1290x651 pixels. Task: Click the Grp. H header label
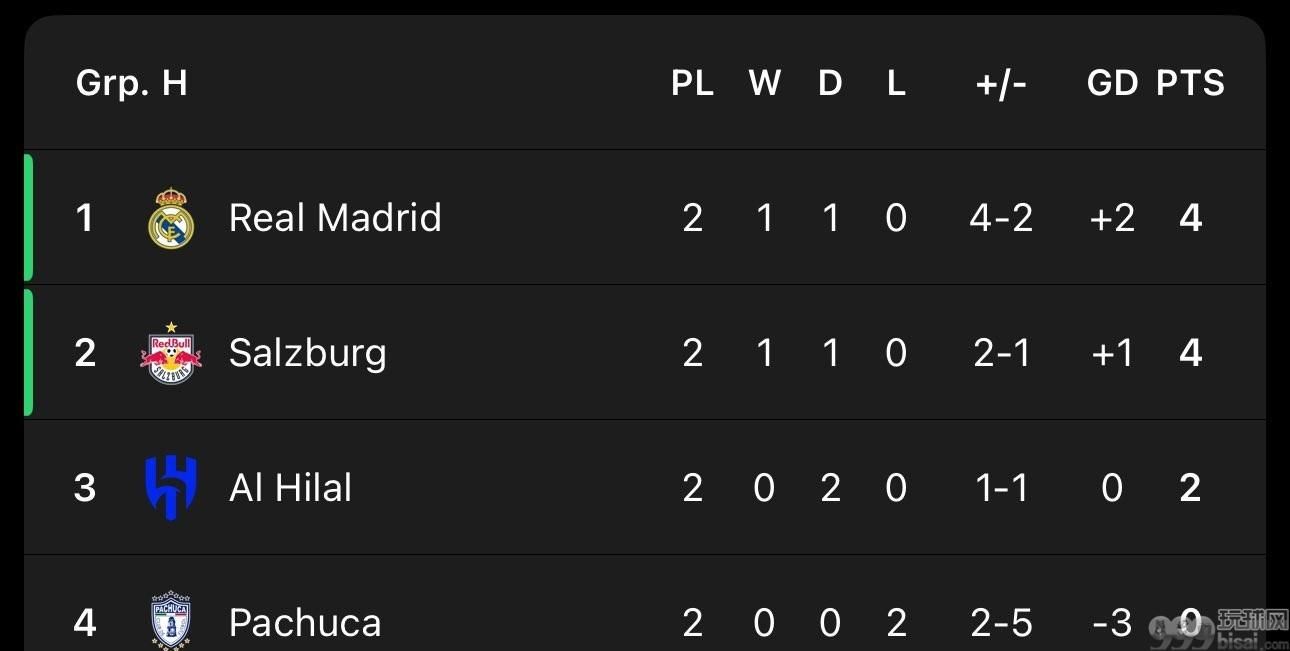tap(131, 83)
